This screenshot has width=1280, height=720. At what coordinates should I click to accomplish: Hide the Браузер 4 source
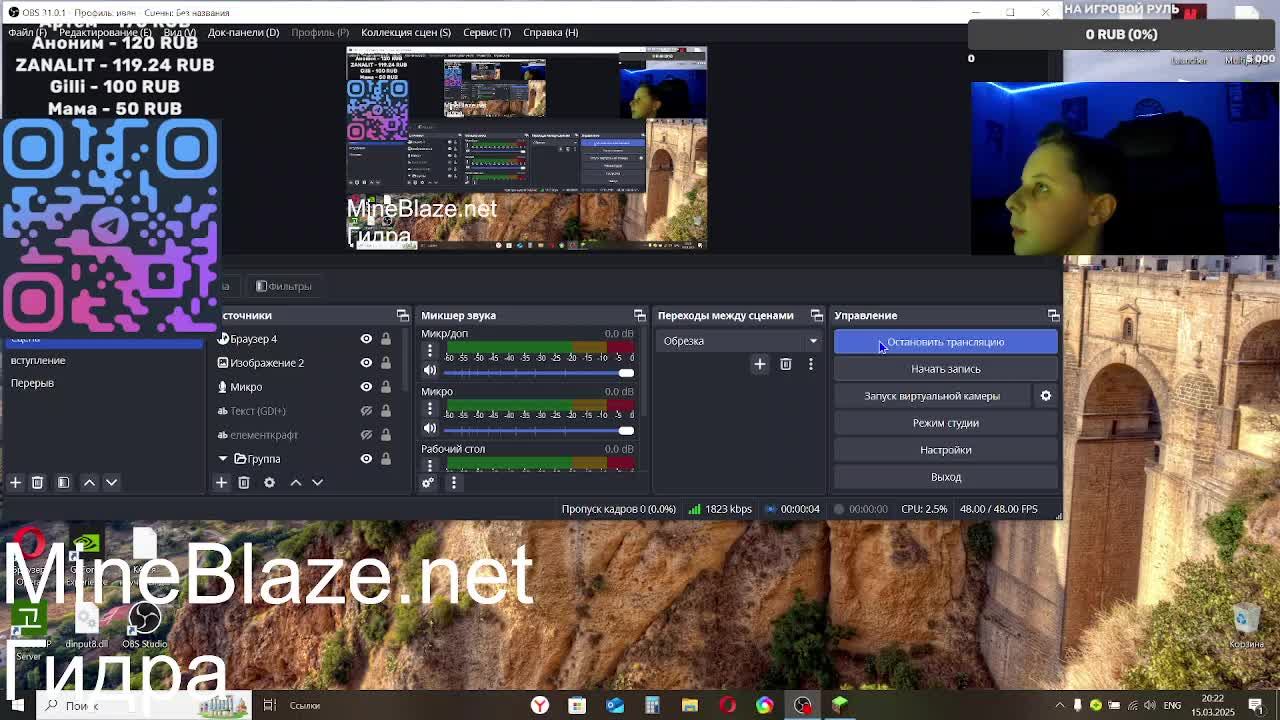[366, 339]
